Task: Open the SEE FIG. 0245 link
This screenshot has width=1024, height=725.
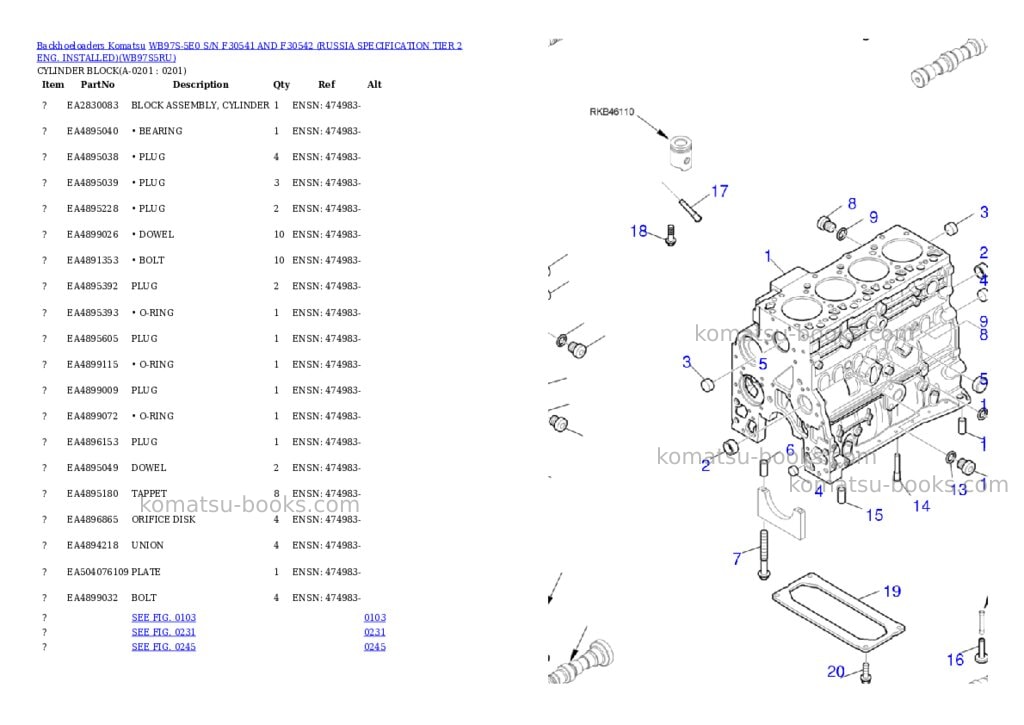Action: (163, 647)
